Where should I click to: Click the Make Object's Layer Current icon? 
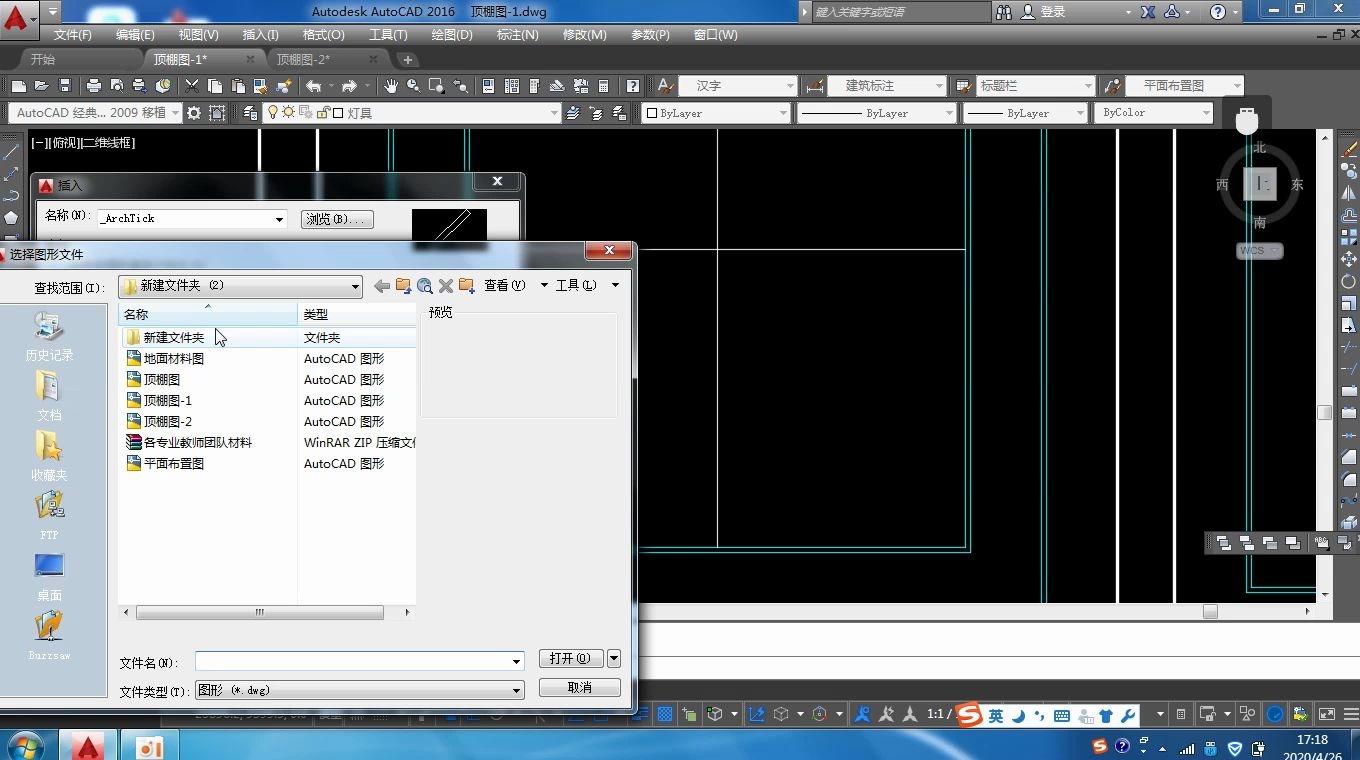coord(573,113)
